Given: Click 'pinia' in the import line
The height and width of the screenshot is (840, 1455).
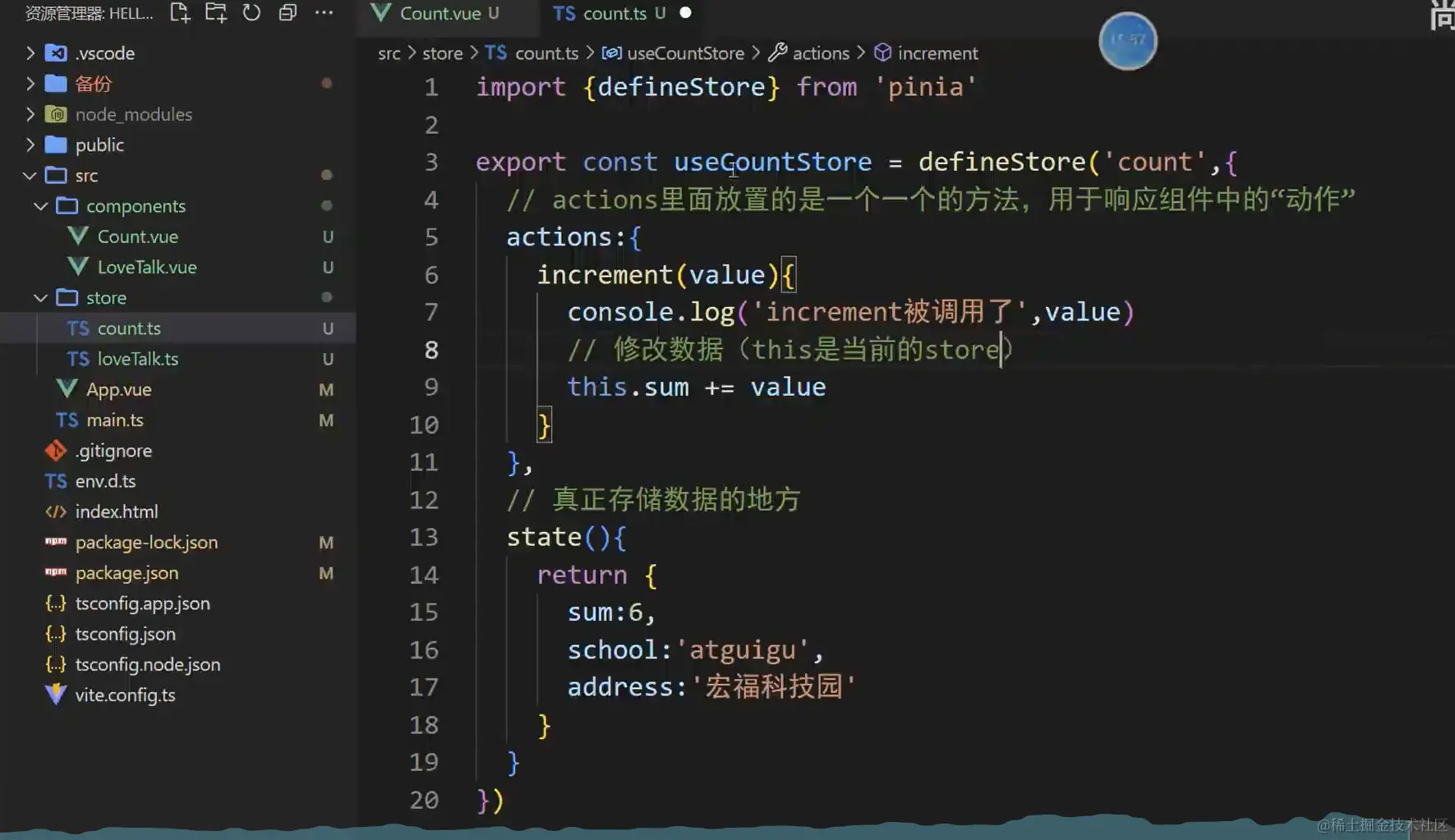Looking at the screenshot, I should pyautogui.click(x=925, y=87).
